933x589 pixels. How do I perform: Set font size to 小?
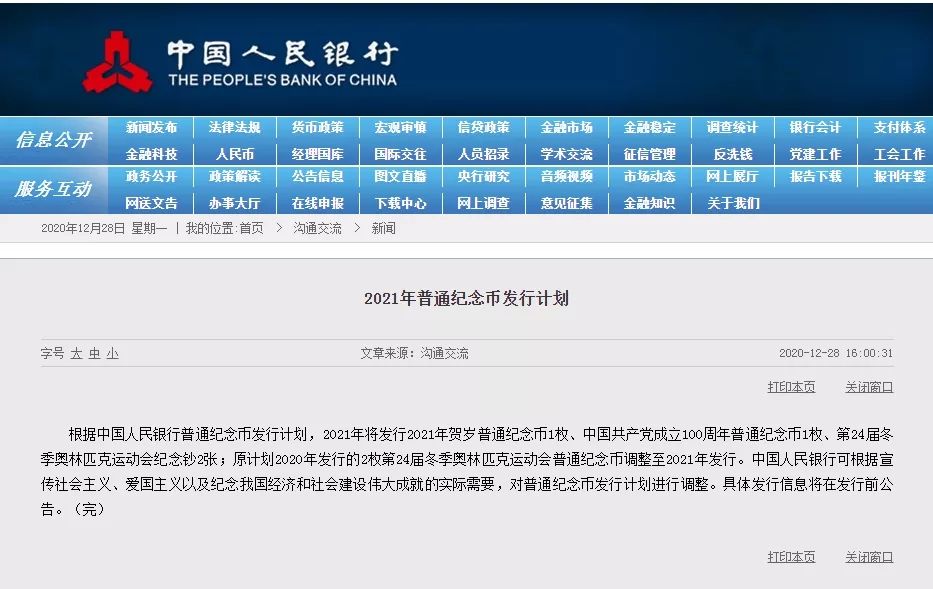coord(112,353)
